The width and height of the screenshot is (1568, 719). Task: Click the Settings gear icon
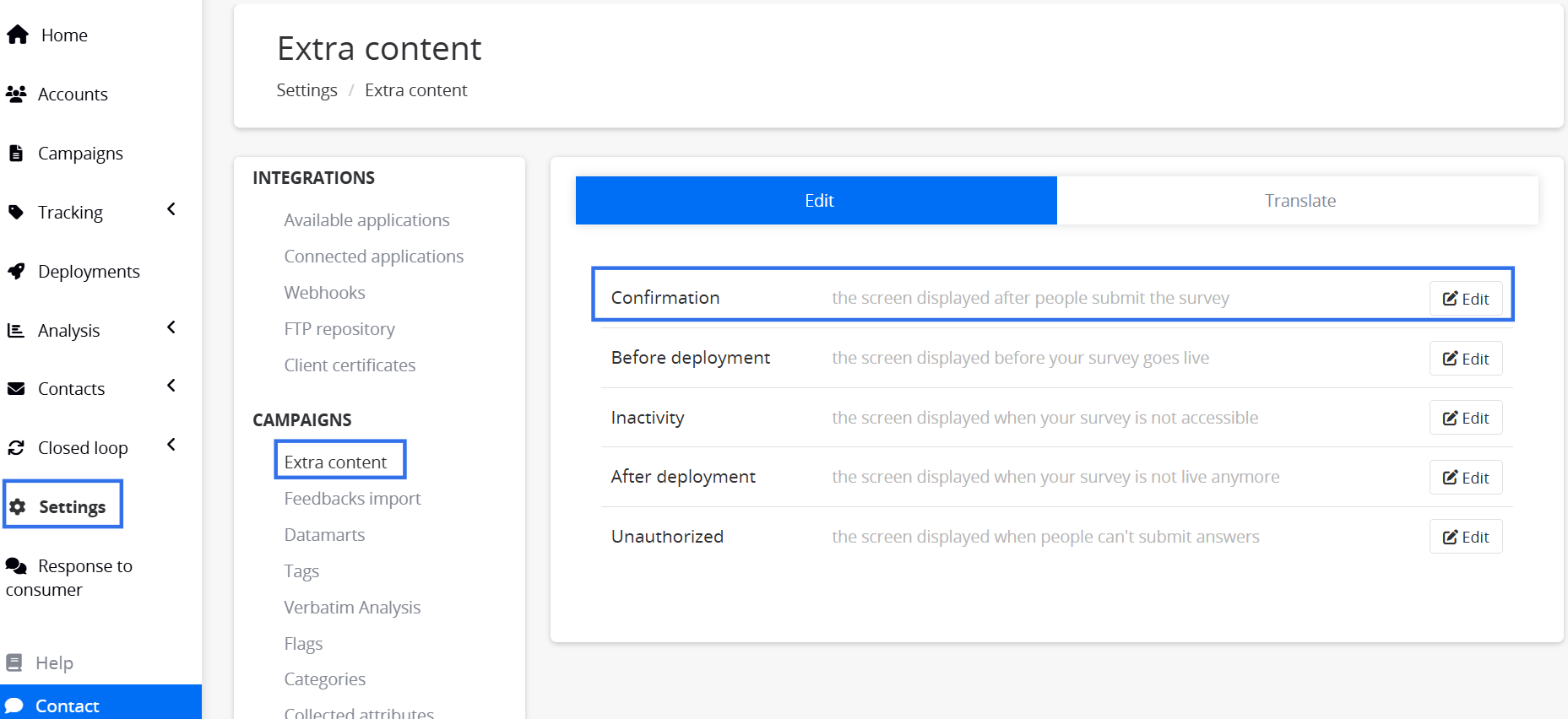18,506
